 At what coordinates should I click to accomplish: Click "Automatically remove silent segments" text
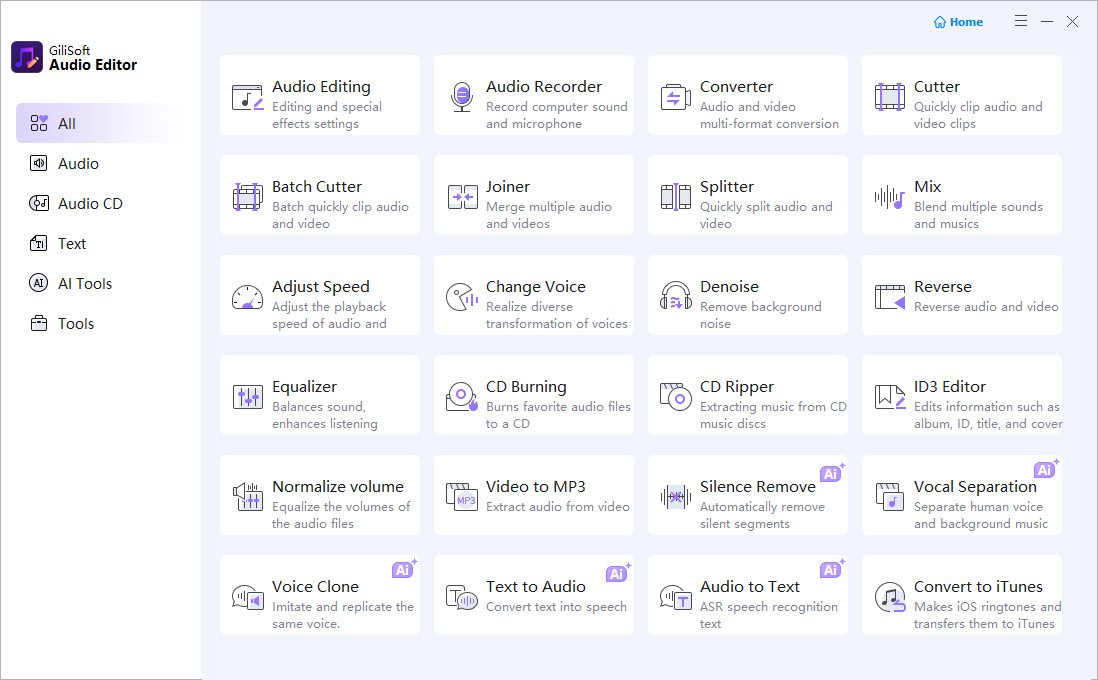click(762, 515)
